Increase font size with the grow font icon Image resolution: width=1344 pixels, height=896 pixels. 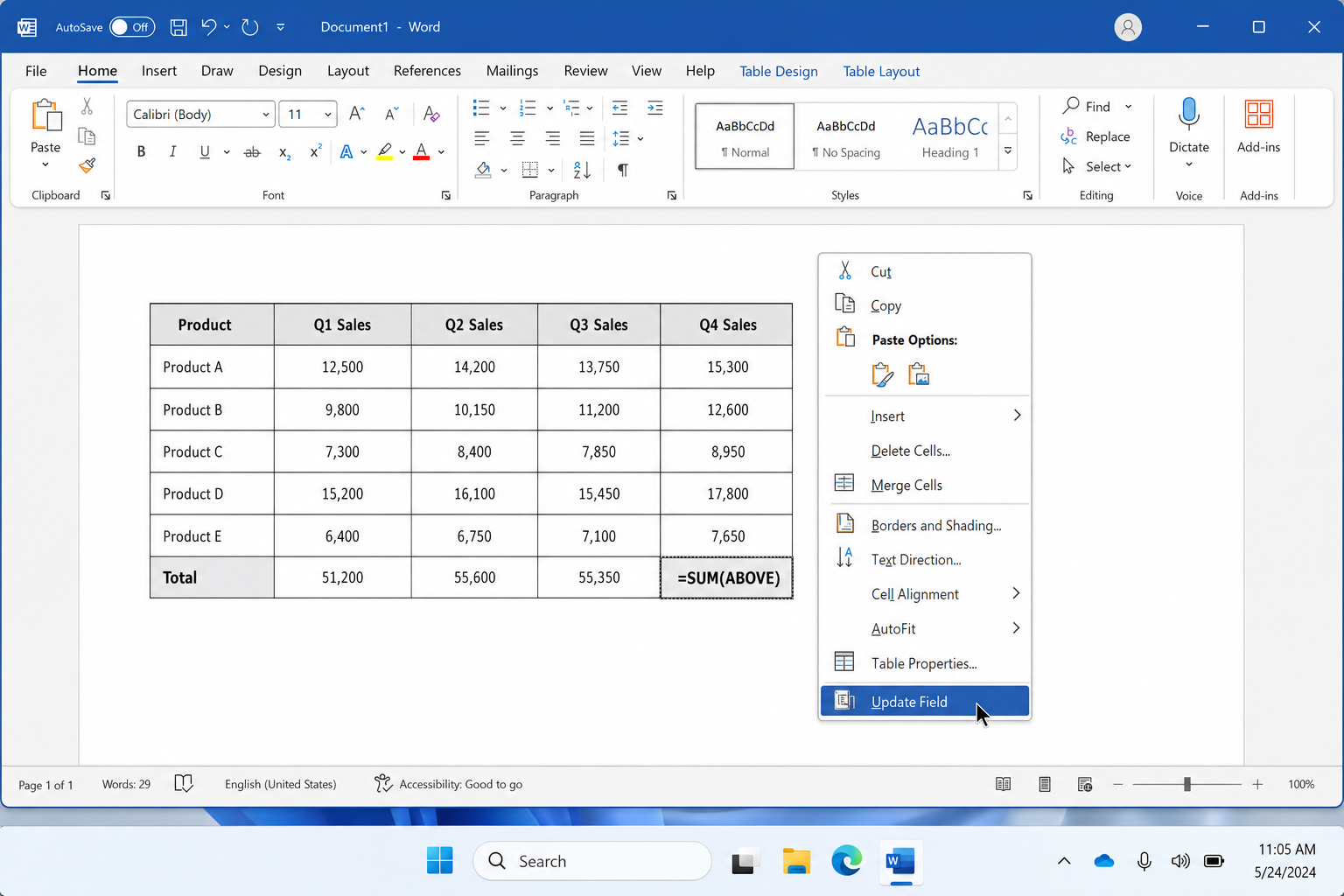point(356,114)
